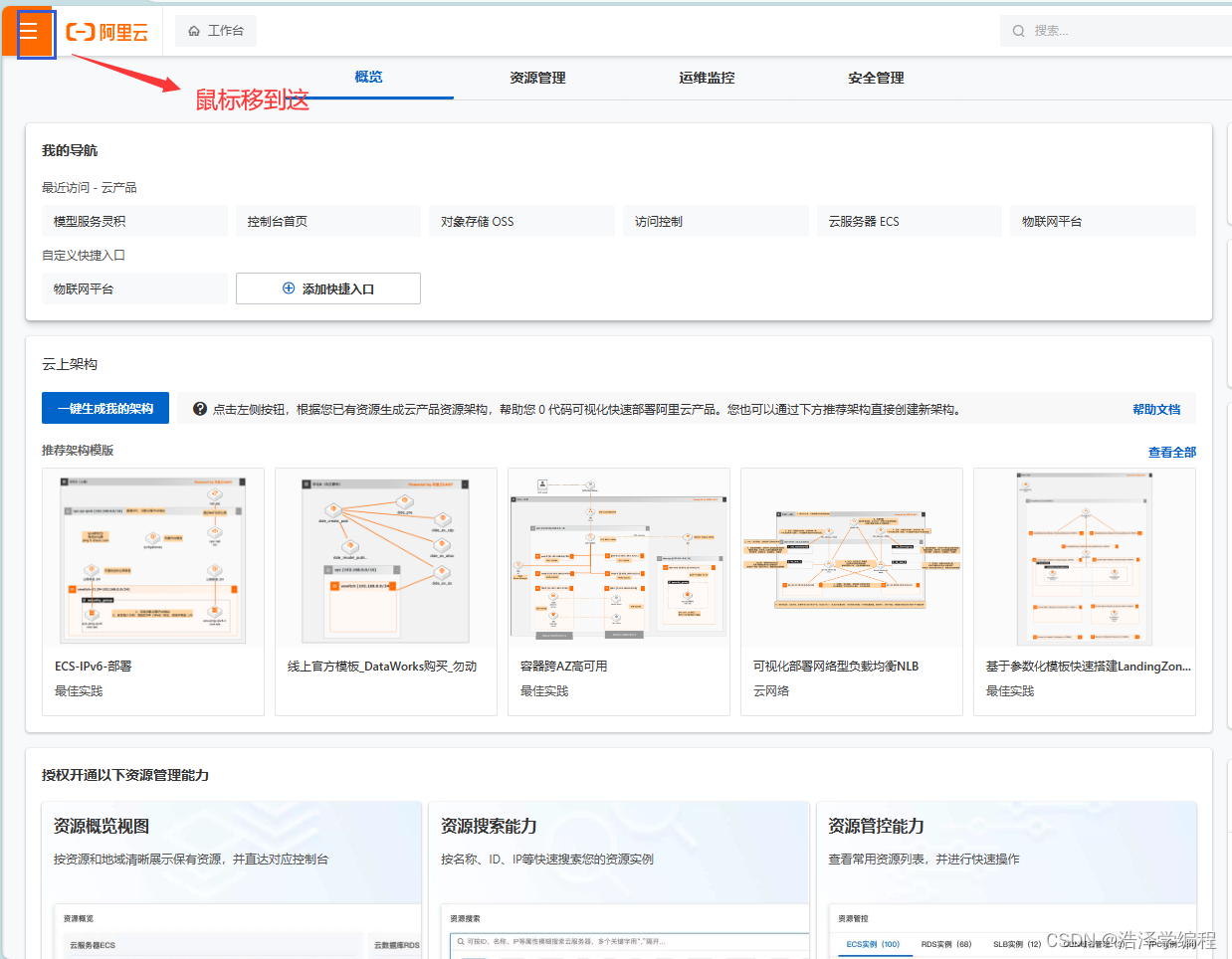Screen dimensions: 1232x959
Task: Select the ECS实例 (100) tab
Action: click(x=874, y=943)
